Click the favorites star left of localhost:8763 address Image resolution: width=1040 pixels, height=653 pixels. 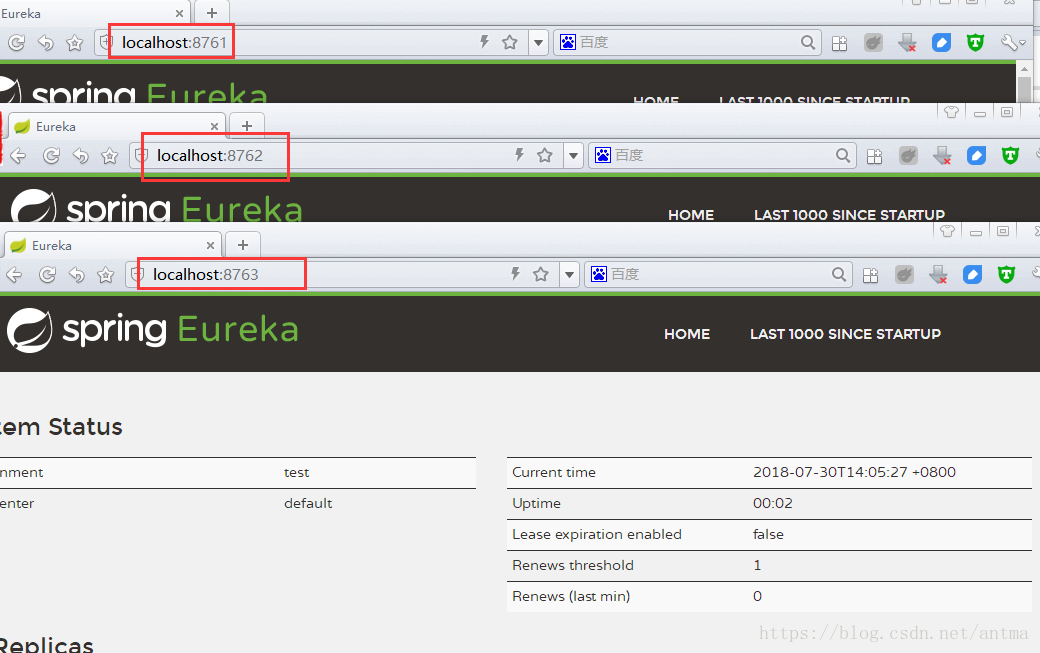[x=105, y=274]
